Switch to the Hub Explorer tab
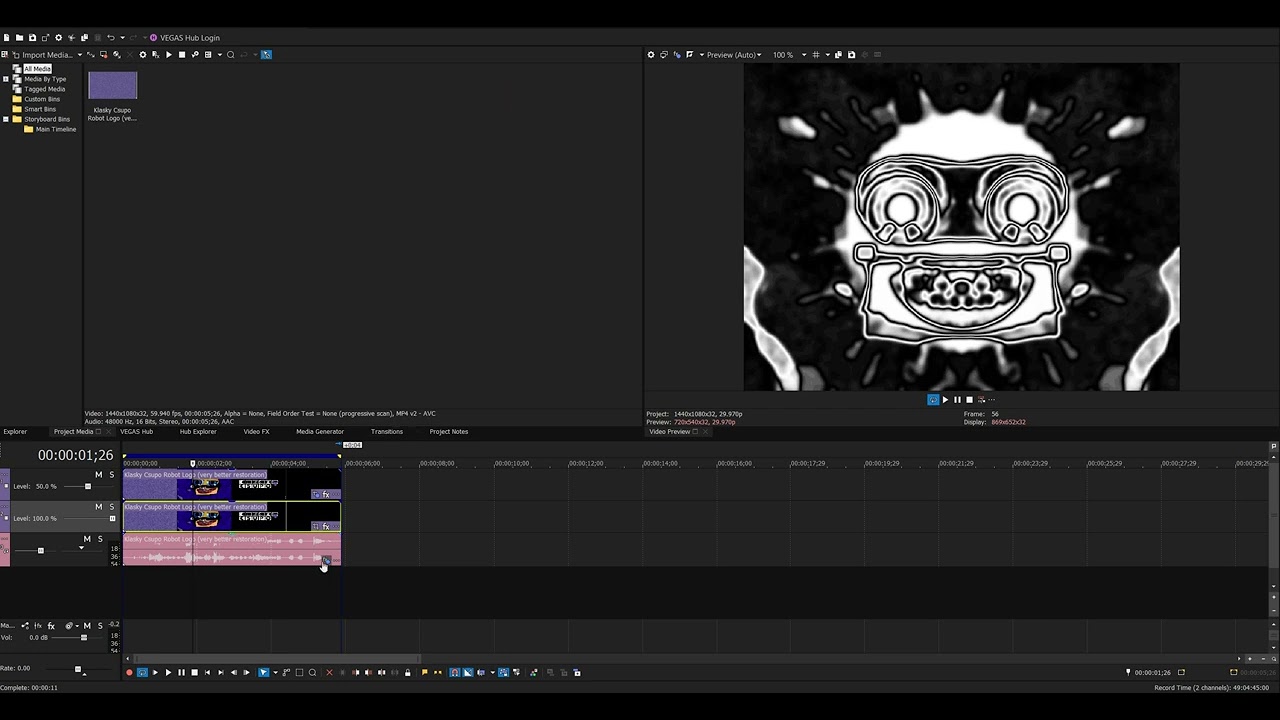The image size is (1280, 720). coord(198,432)
